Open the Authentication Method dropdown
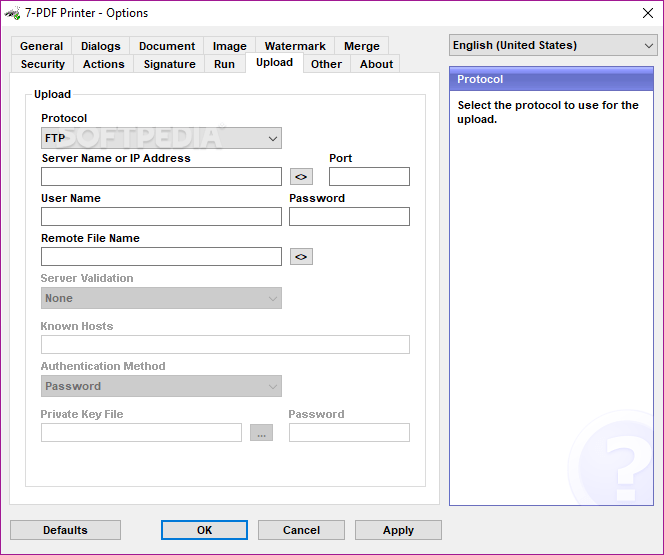This screenshot has width=664, height=555. (161, 386)
